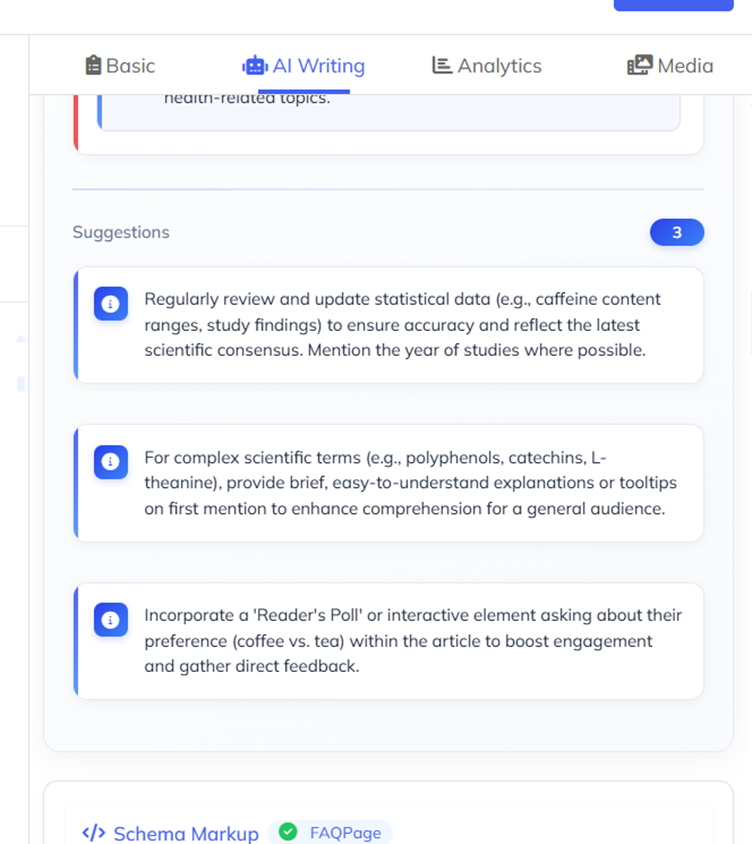Image resolution: width=752 pixels, height=844 pixels.
Task: Select the Basic clipboard icon
Action: tap(95, 65)
